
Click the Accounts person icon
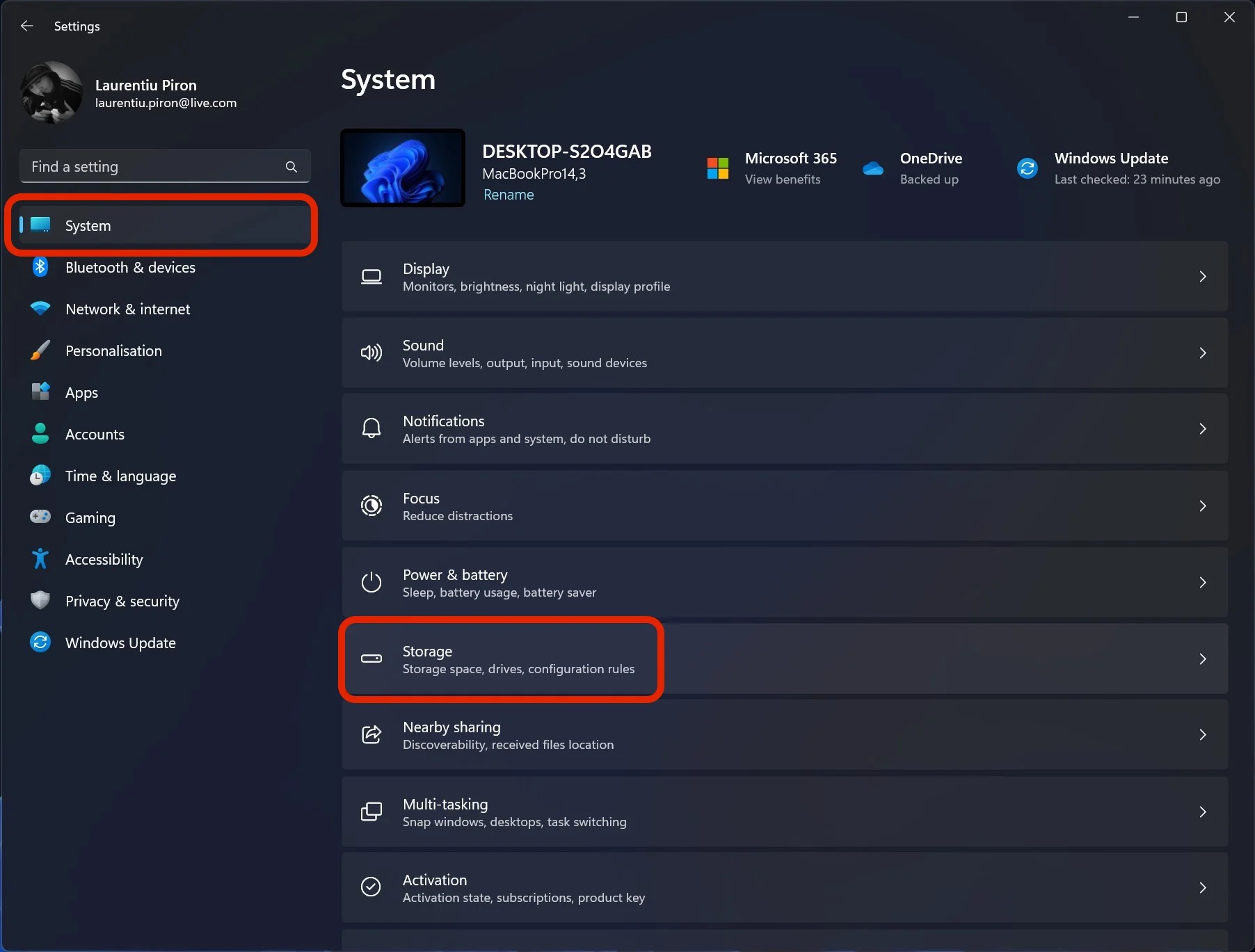pos(40,433)
